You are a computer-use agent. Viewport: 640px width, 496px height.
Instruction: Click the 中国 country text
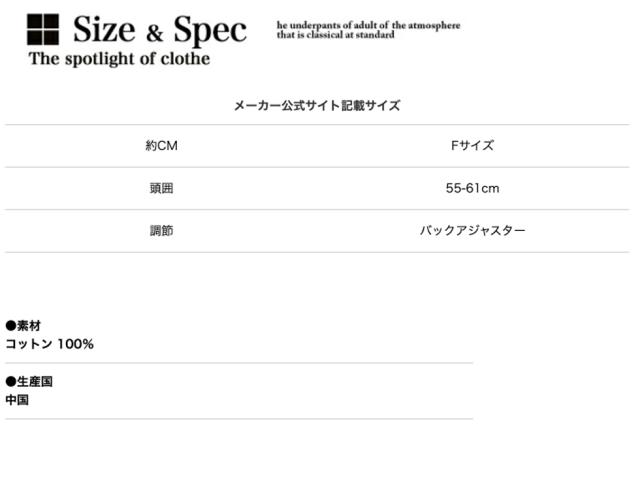[17, 400]
